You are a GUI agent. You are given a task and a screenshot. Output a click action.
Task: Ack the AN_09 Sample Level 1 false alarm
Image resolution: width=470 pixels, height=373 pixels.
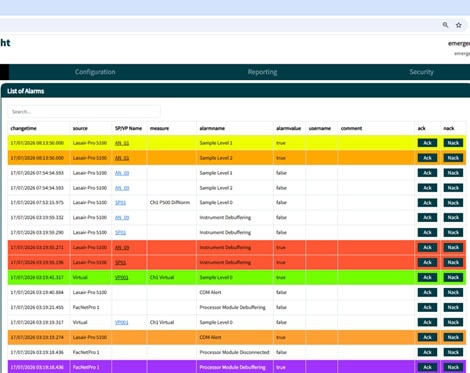point(427,173)
